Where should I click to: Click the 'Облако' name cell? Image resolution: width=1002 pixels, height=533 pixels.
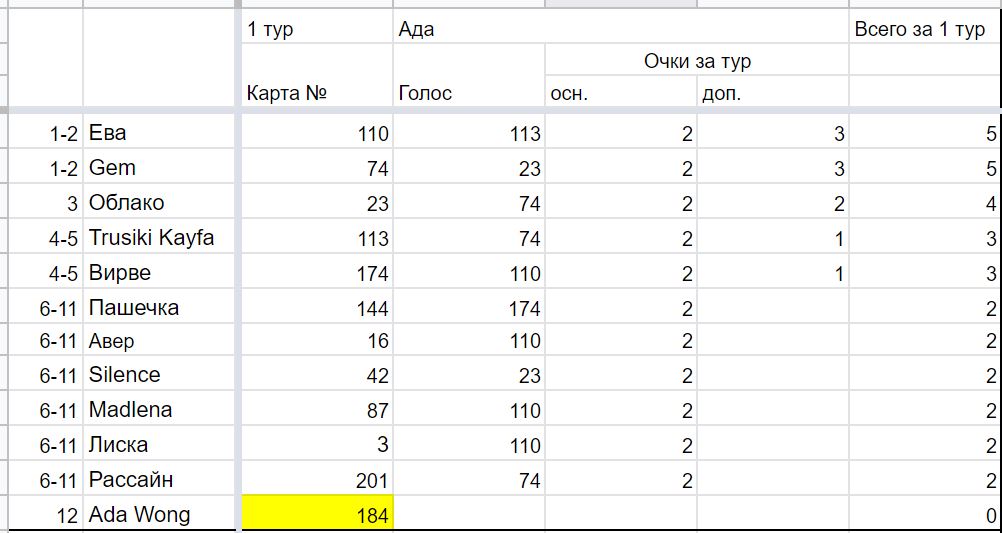[x=160, y=203]
